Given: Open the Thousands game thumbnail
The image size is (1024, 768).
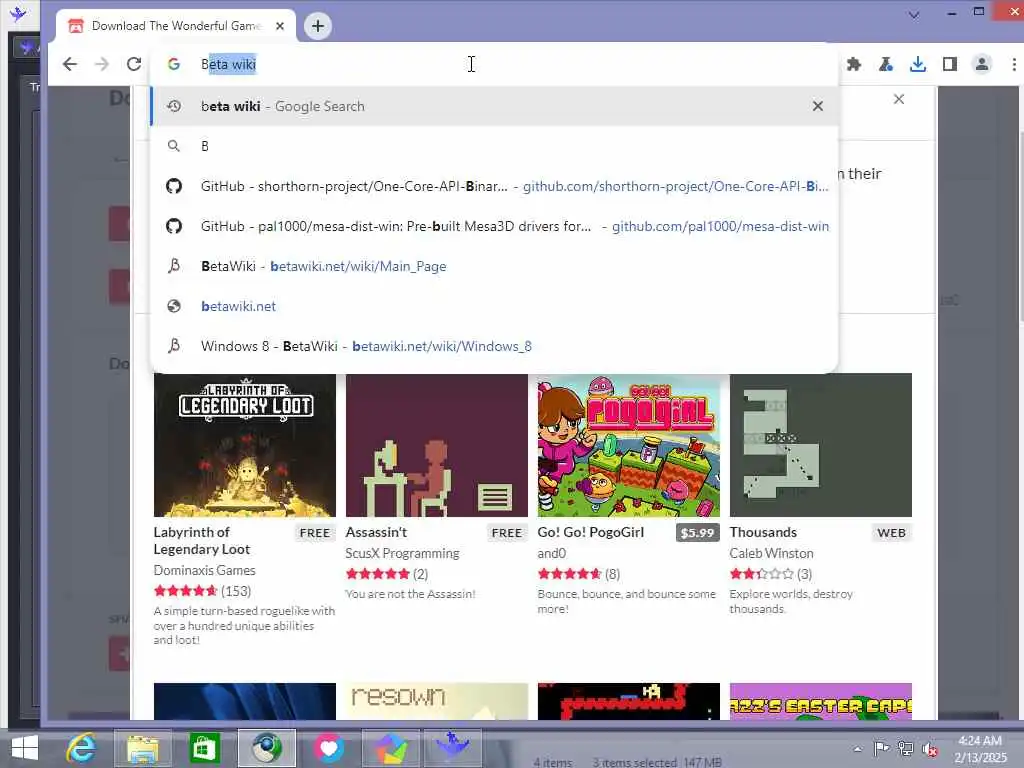Looking at the screenshot, I should click(x=820, y=445).
